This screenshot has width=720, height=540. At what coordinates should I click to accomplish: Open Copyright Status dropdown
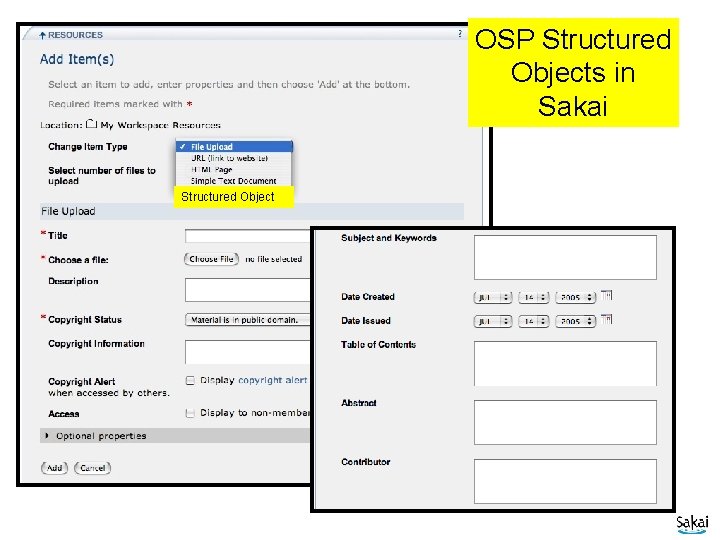click(x=248, y=320)
